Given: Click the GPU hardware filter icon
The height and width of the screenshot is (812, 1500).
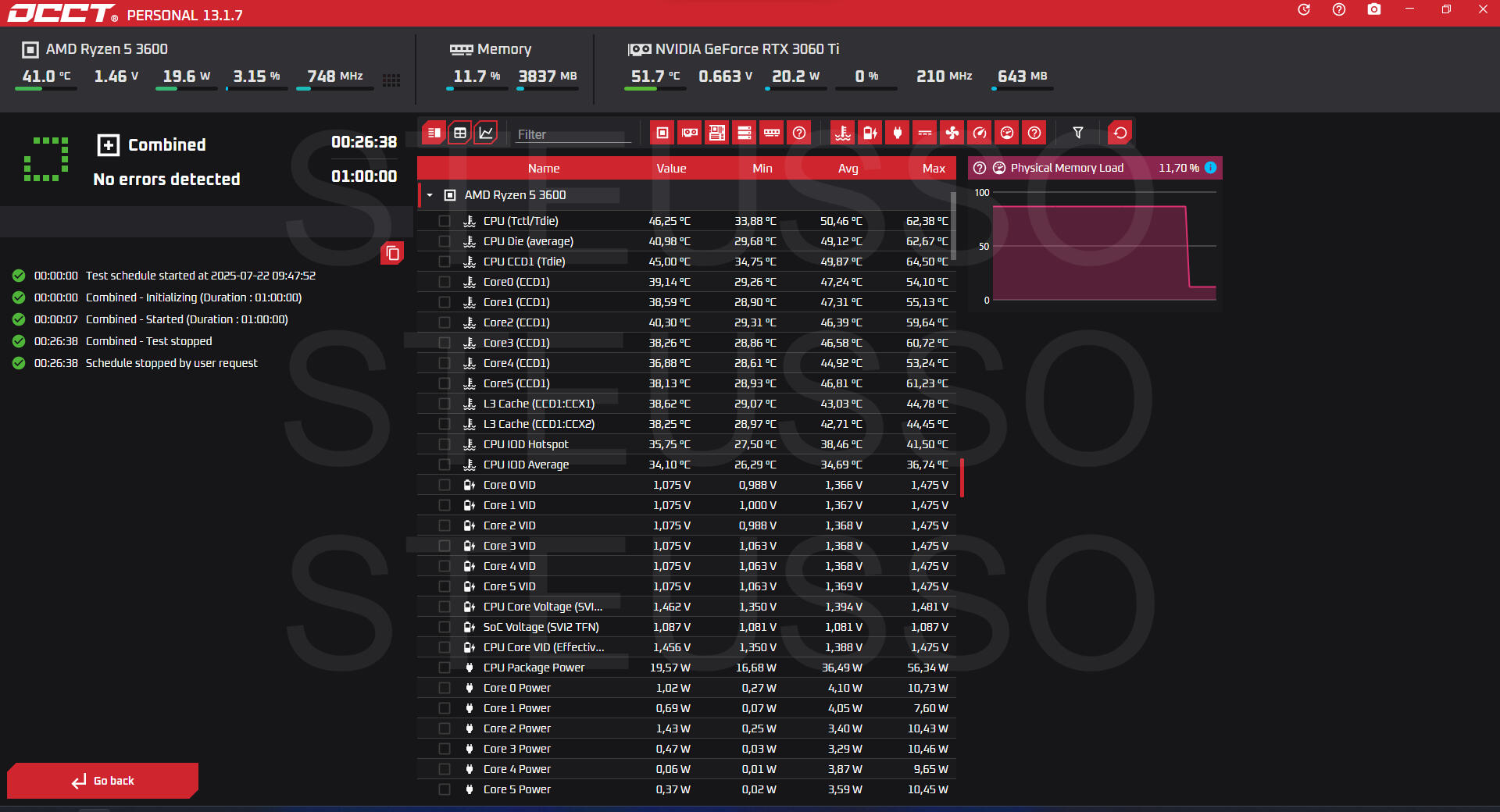Looking at the screenshot, I should point(689,134).
